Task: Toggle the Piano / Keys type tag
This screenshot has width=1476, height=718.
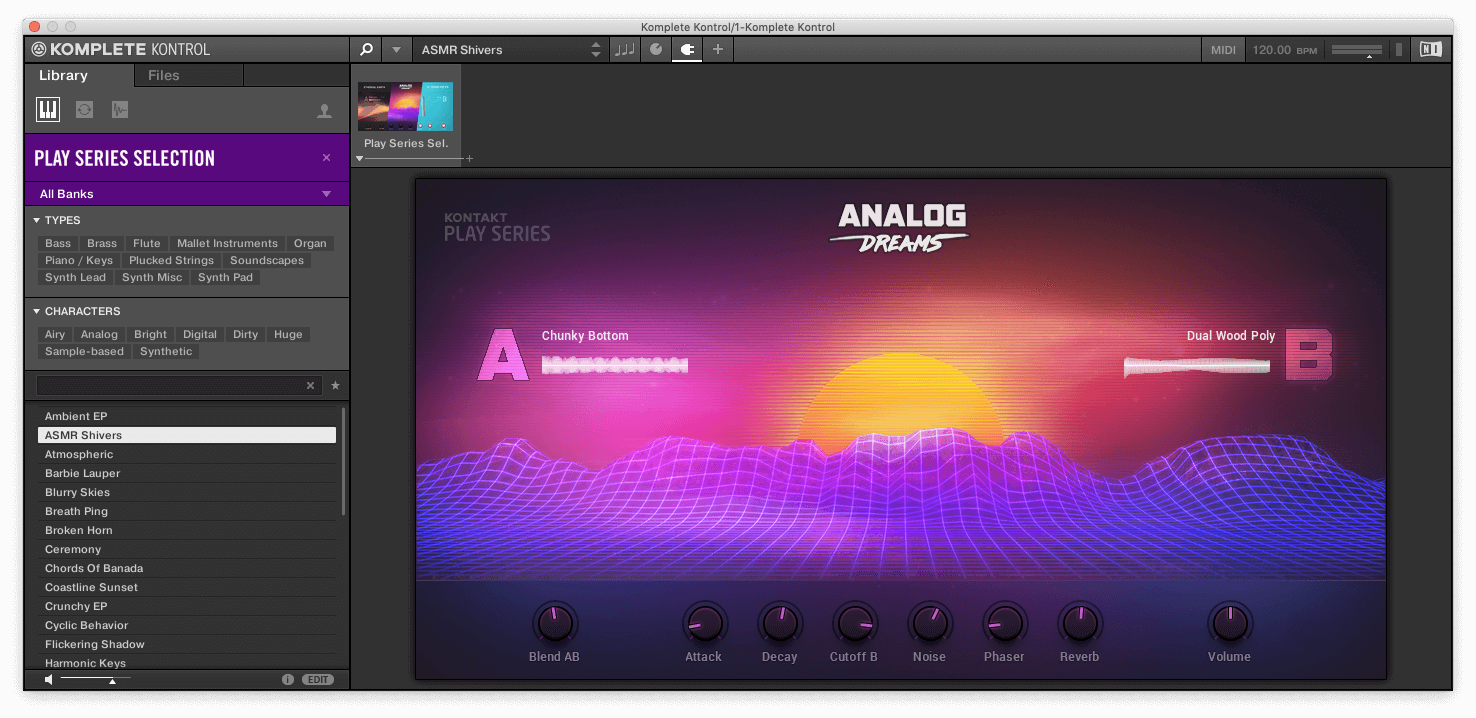Action: (x=79, y=260)
